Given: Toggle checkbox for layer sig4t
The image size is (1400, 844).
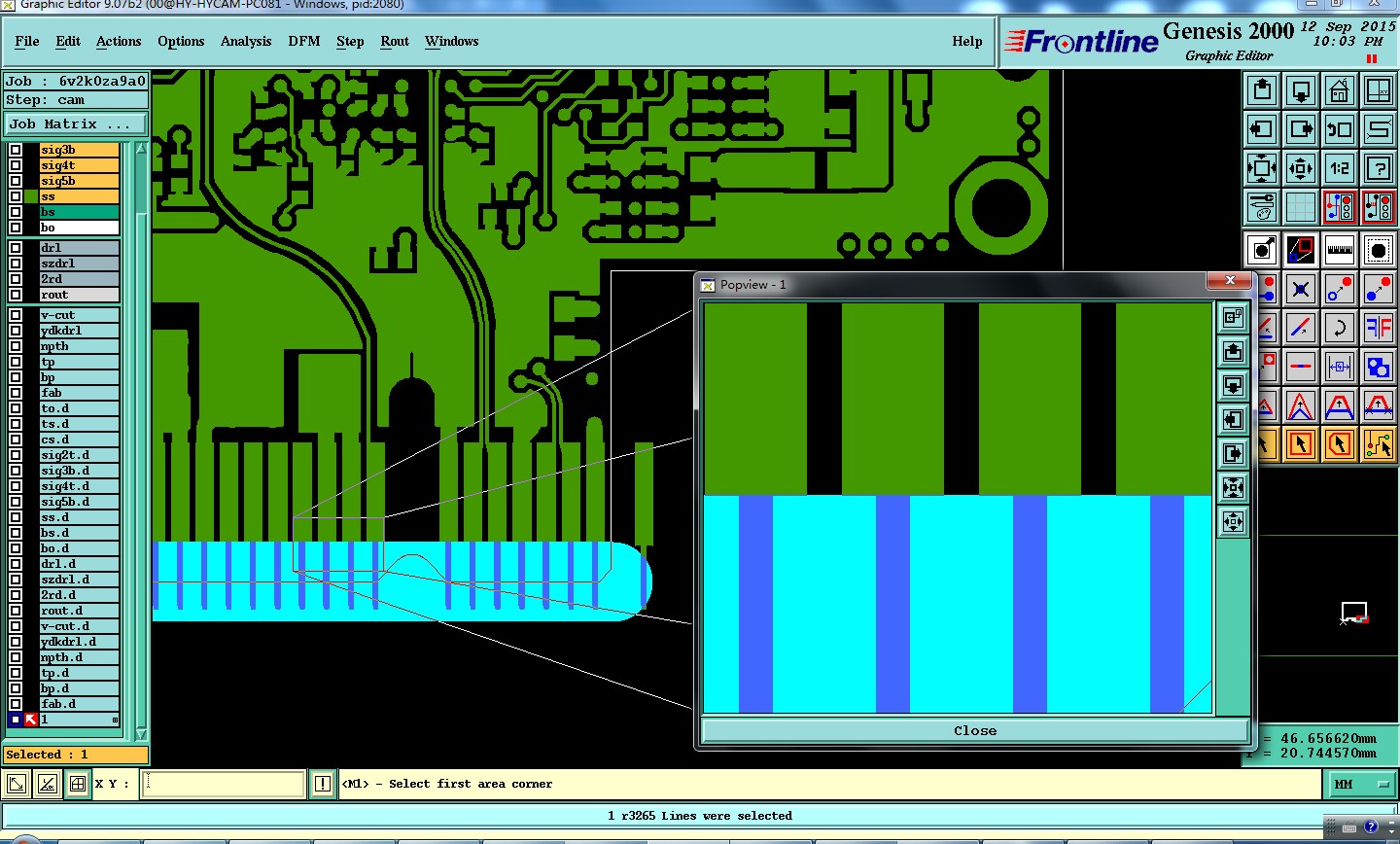Looking at the screenshot, I should [x=16, y=165].
